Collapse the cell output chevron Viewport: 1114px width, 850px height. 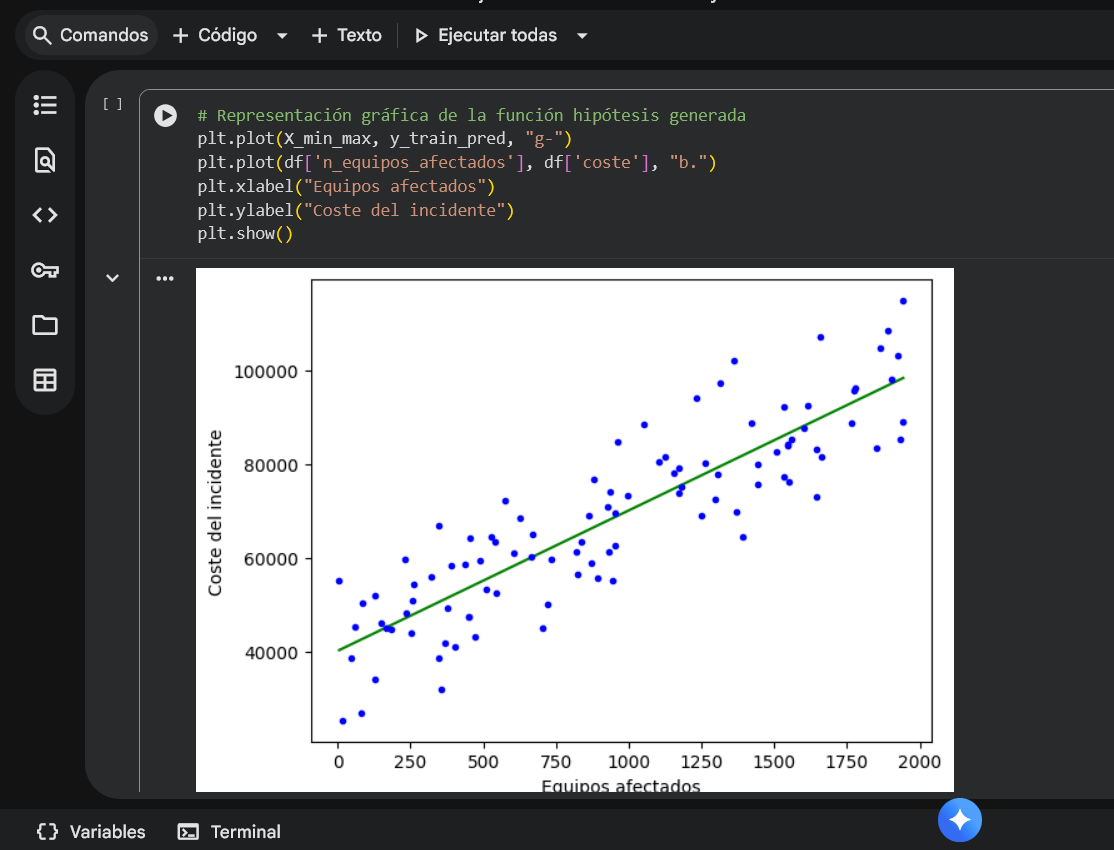[112, 278]
